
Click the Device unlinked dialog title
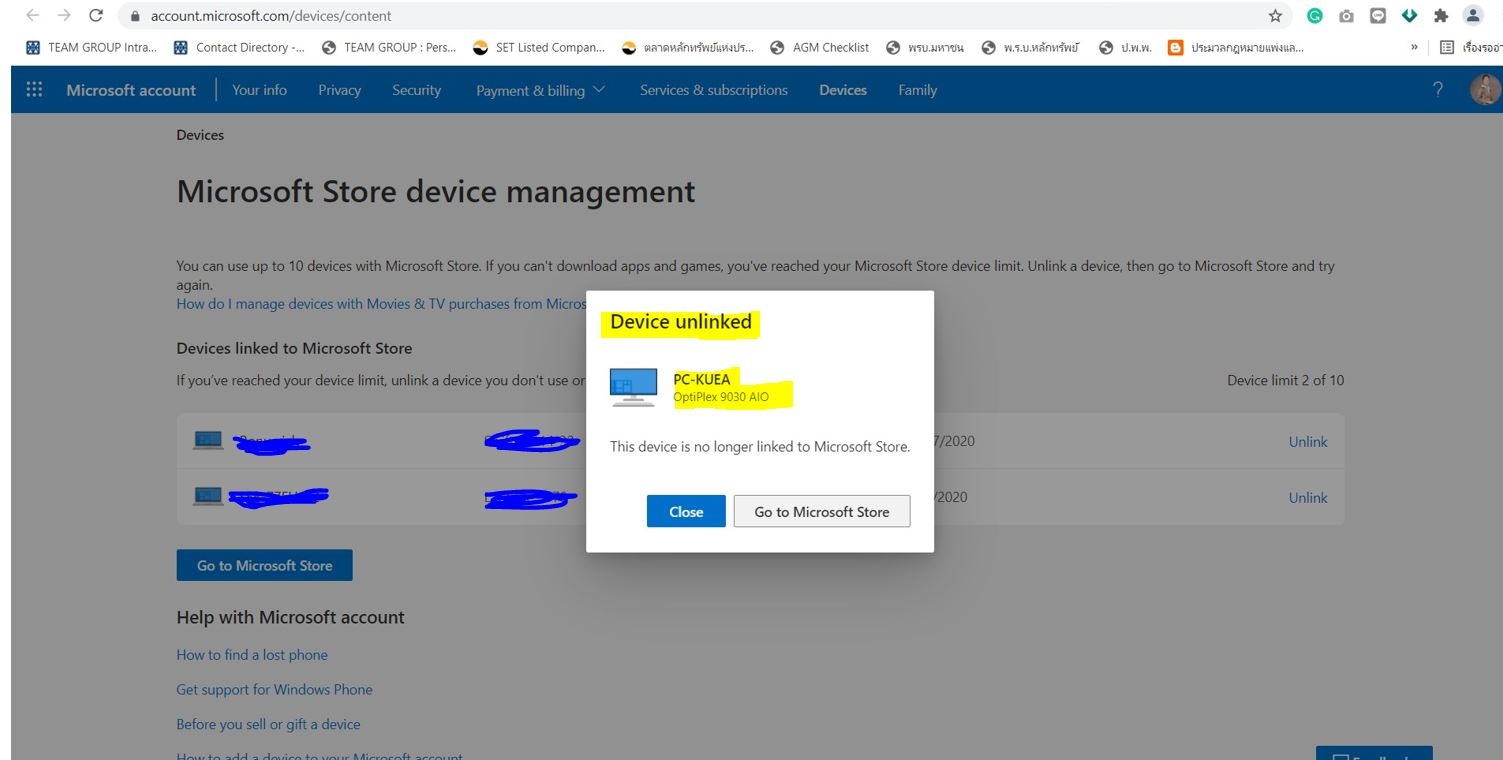681,322
